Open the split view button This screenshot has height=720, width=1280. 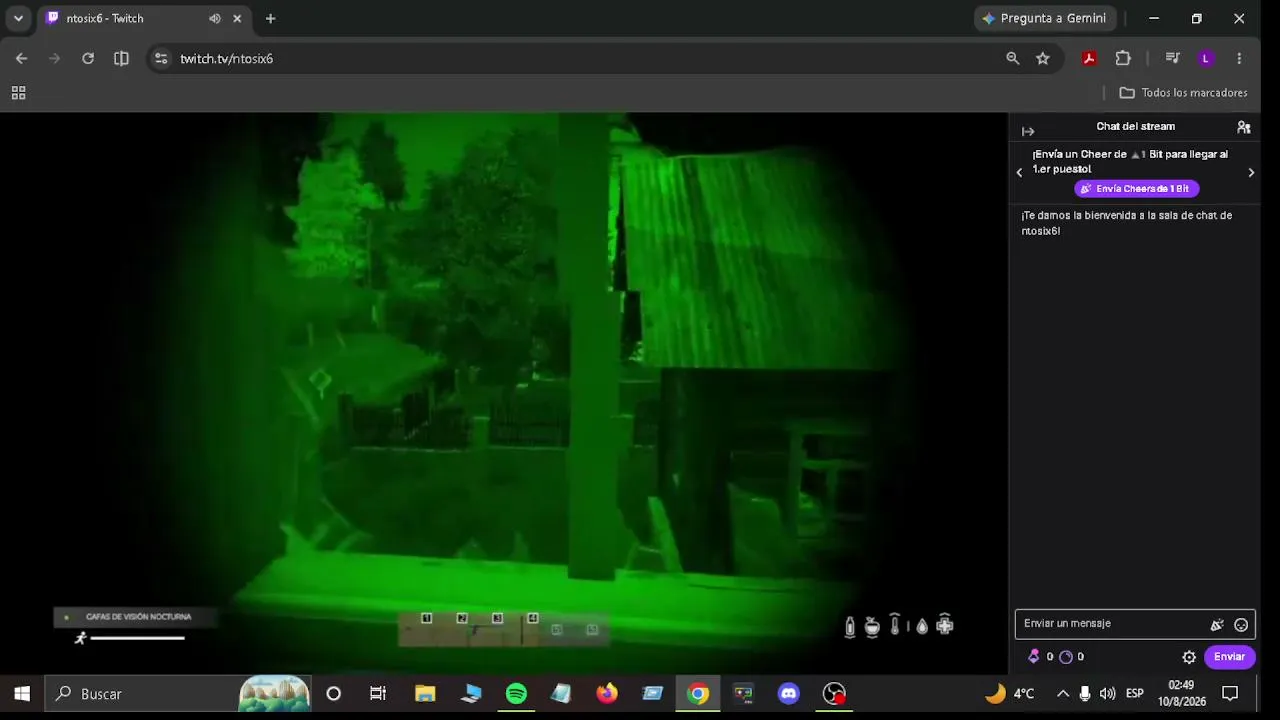tap(121, 58)
